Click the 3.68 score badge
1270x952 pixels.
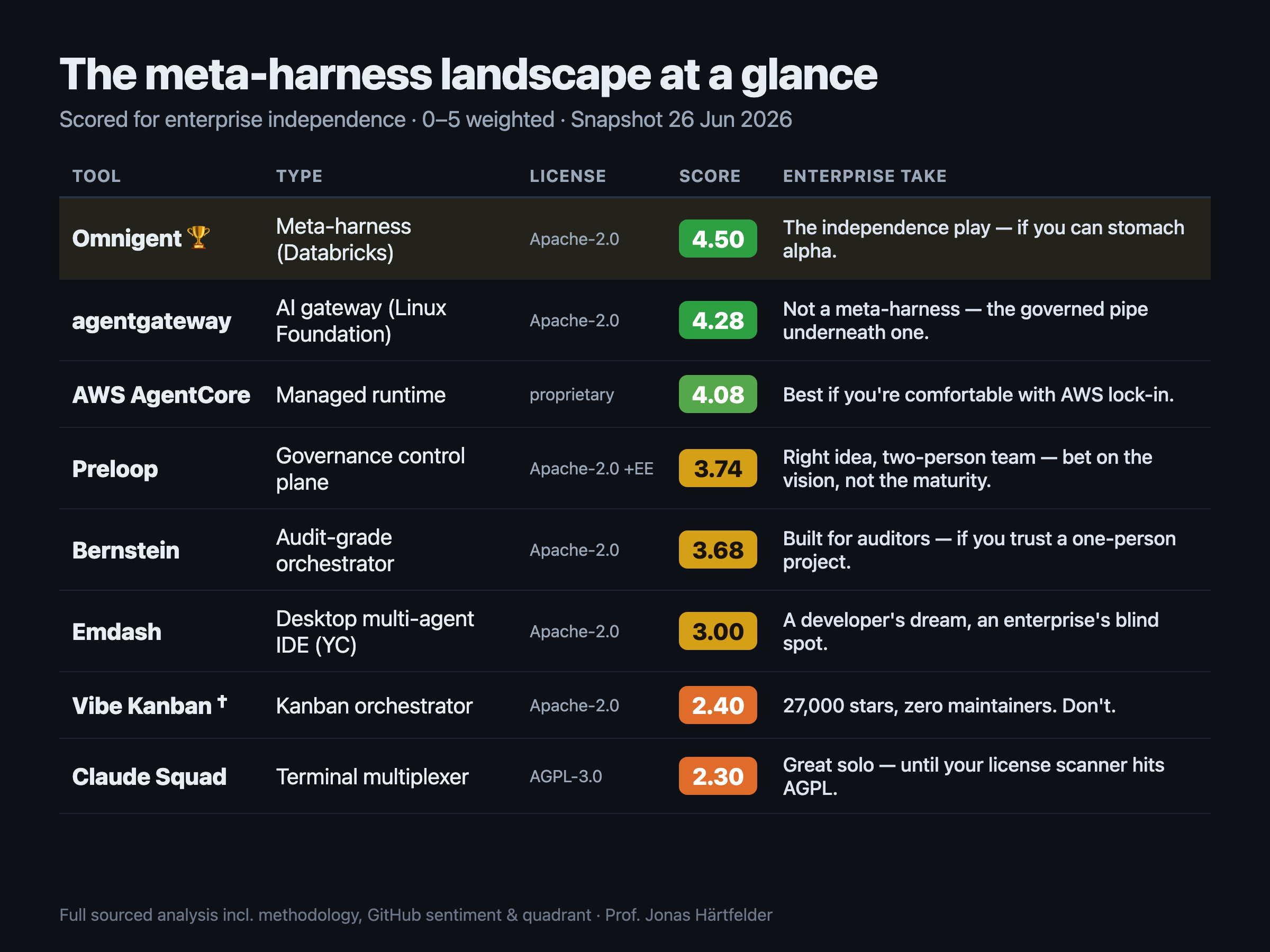click(718, 550)
